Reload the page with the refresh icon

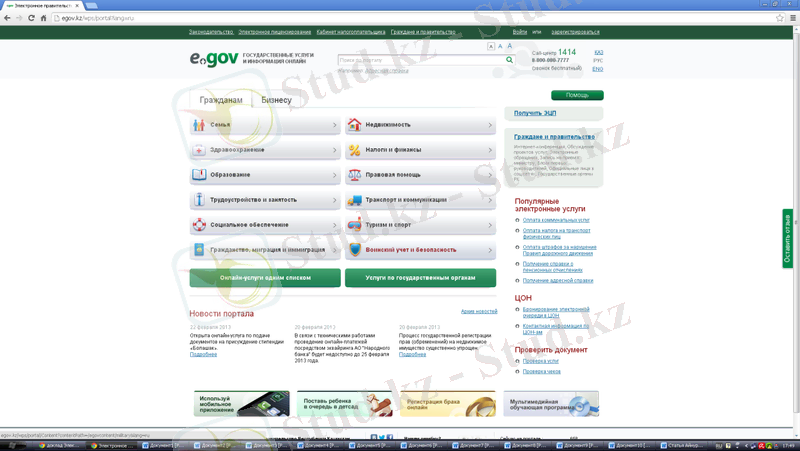pyautogui.click(x=31, y=18)
